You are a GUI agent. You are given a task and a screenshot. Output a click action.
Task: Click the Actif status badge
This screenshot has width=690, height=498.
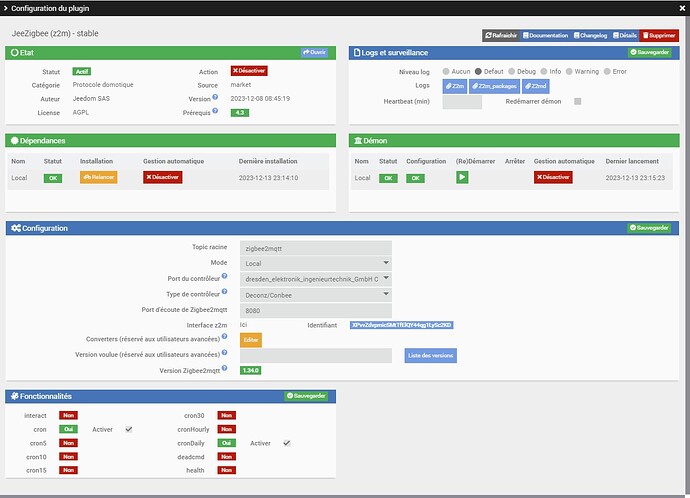pos(82,71)
